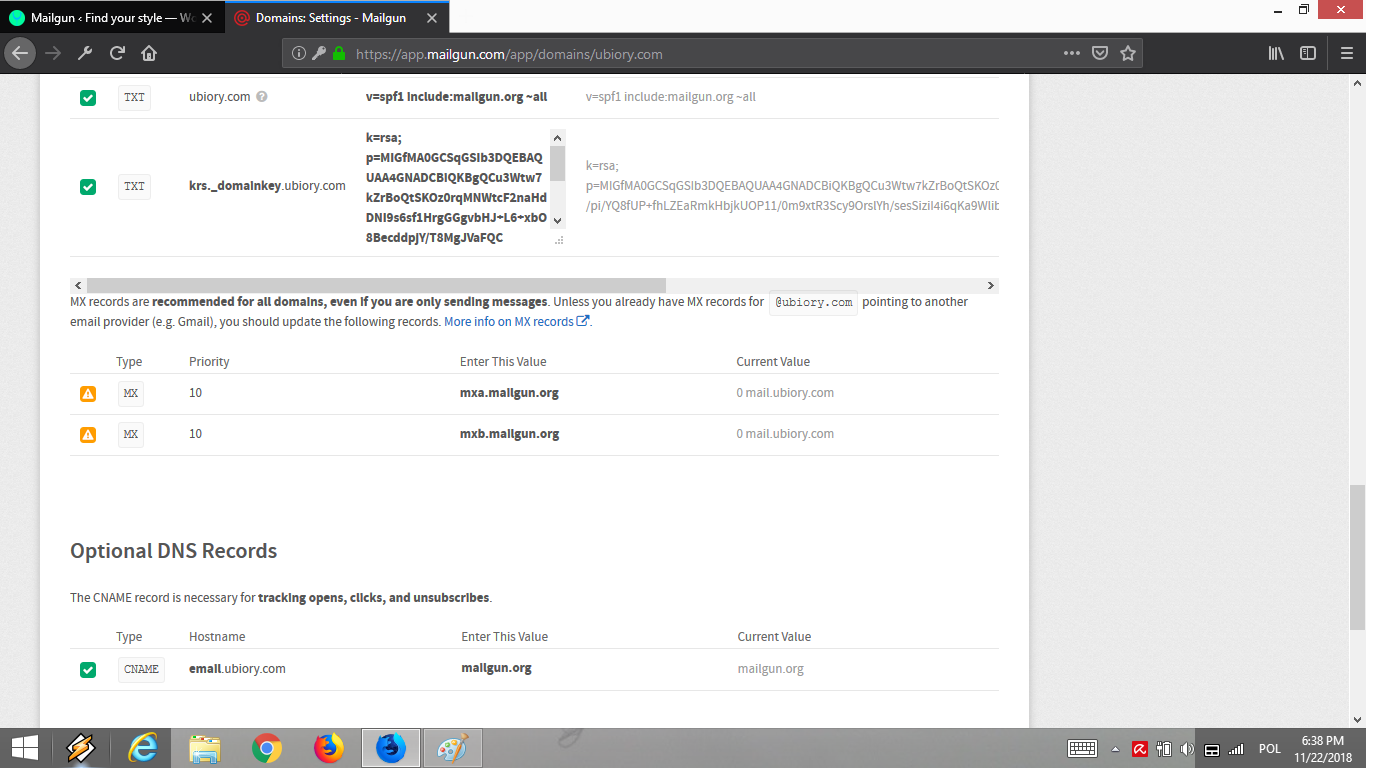Click the email.ubiory.com hostname
The height and width of the screenshot is (768, 1388).
(x=237, y=669)
